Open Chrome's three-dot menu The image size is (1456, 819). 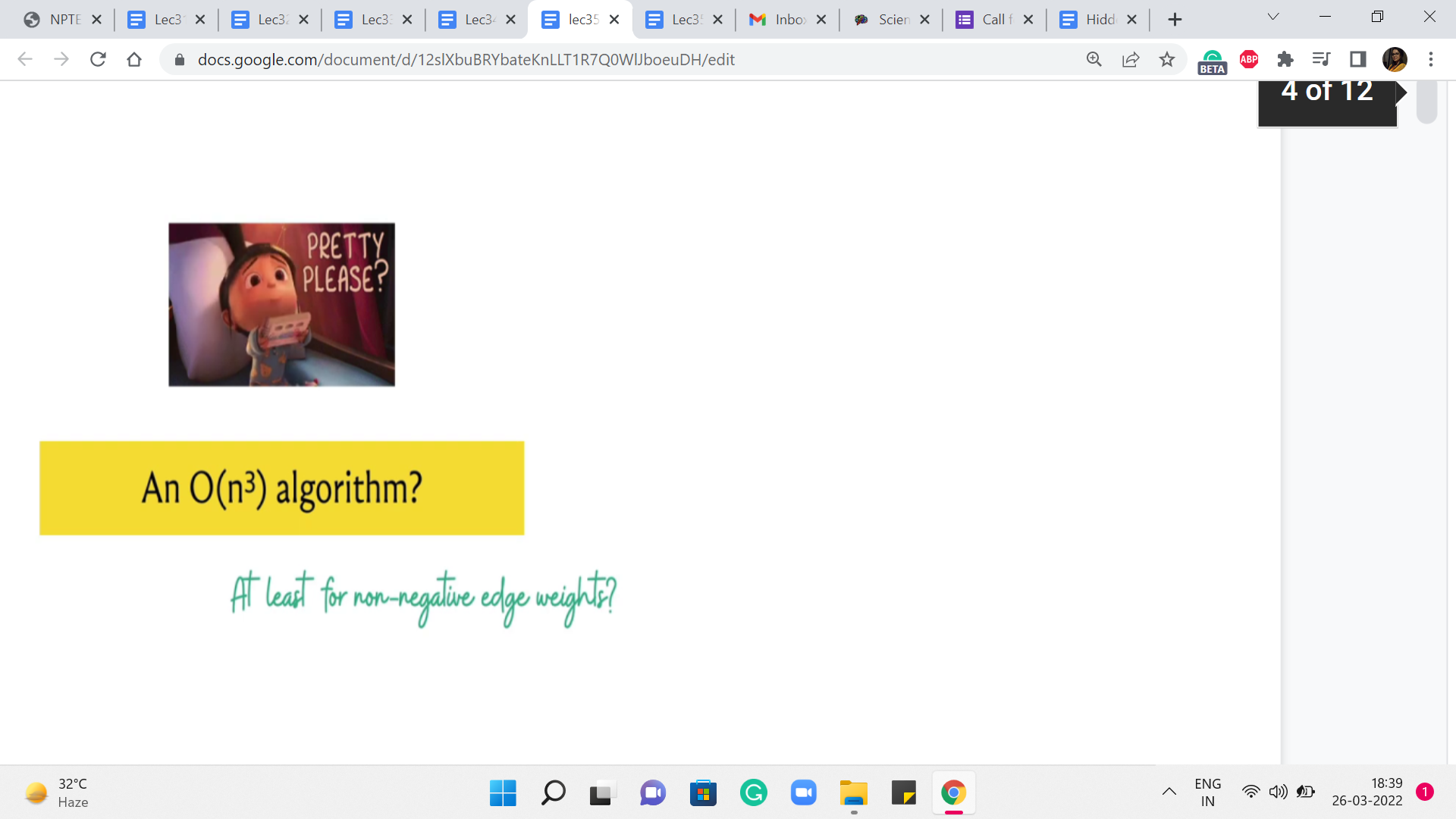tap(1431, 59)
